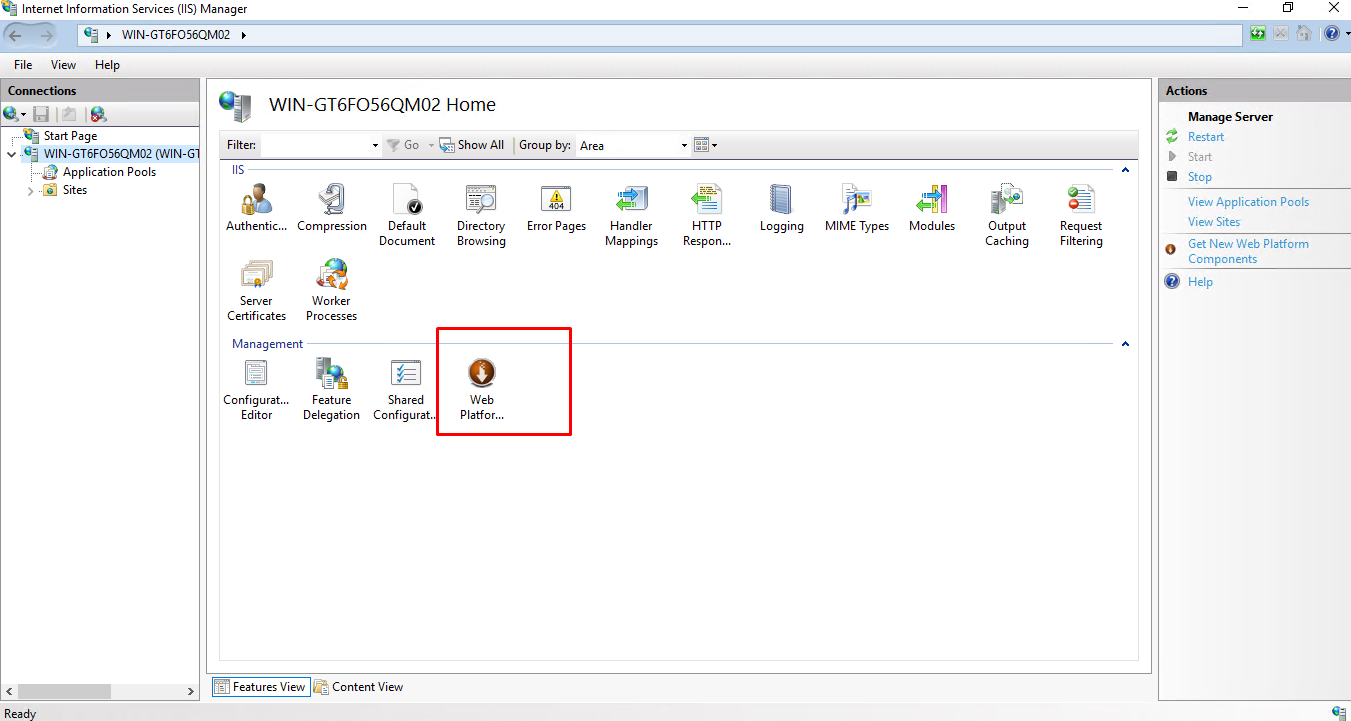Open the Logging feature
The width and height of the screenshot is (1351, 721).
[x=781, y=207]
